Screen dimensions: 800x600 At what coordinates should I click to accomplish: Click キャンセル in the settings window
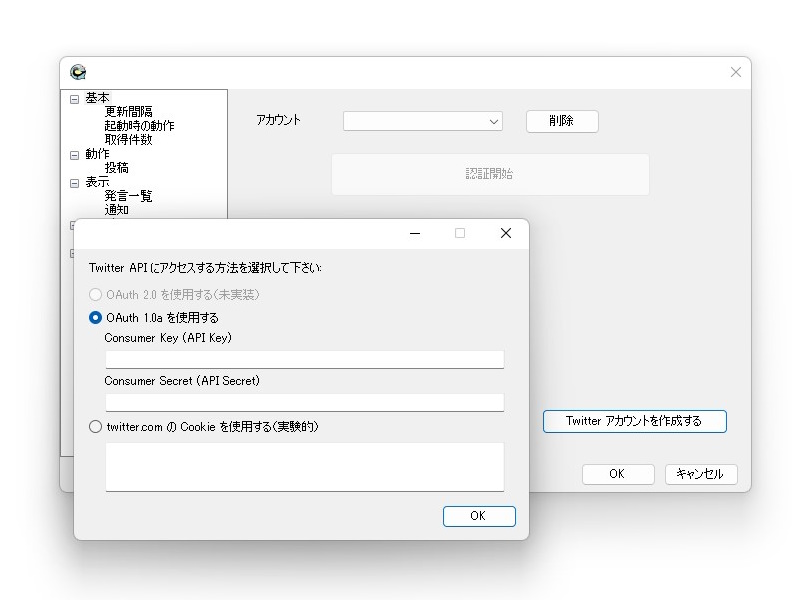point(701,474)
